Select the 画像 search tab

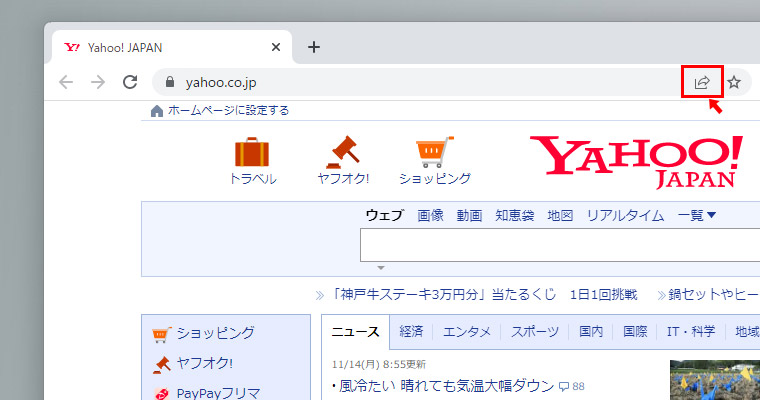click(x=430, y=215)
